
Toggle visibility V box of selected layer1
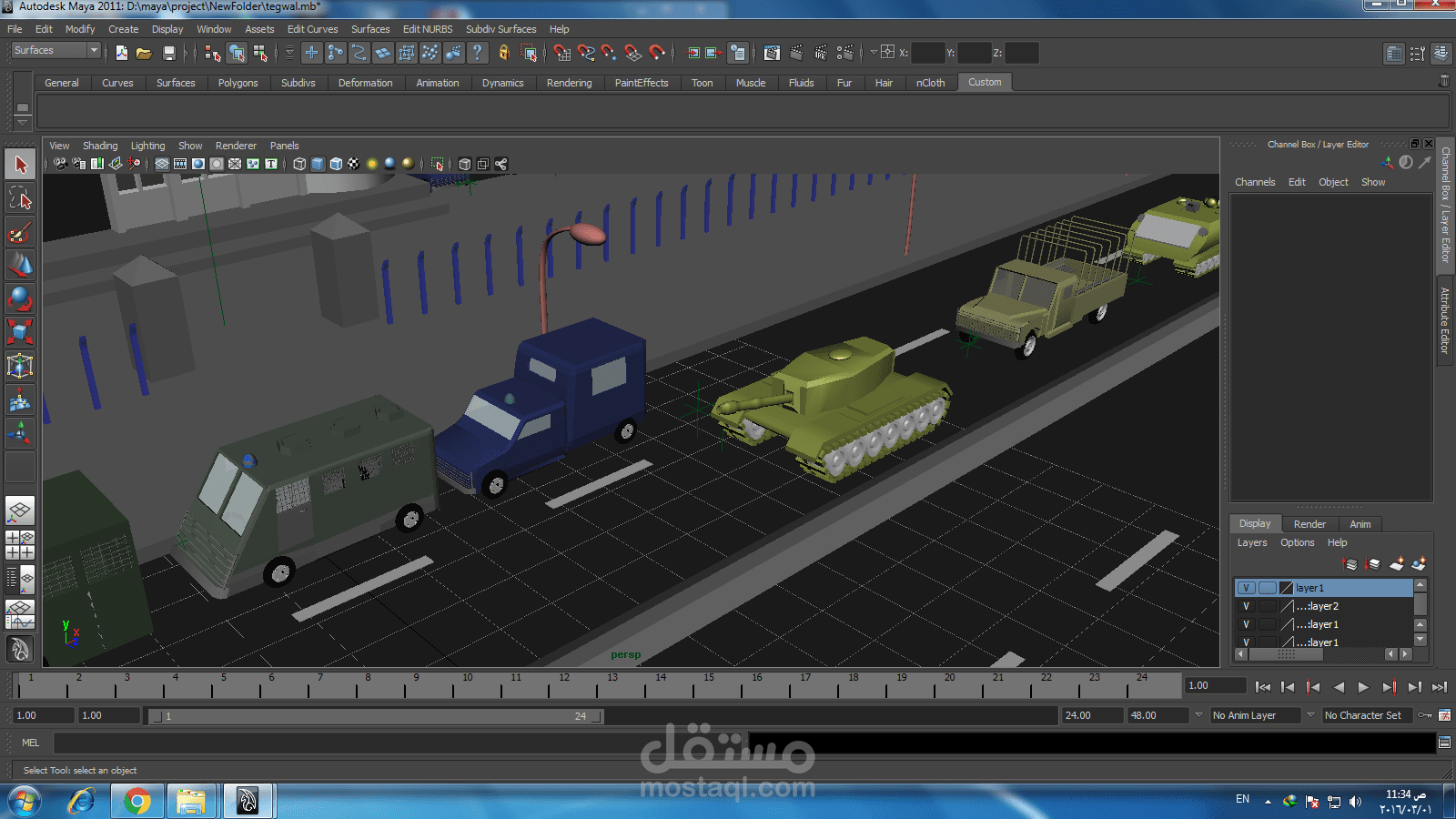click(1246, 588)
